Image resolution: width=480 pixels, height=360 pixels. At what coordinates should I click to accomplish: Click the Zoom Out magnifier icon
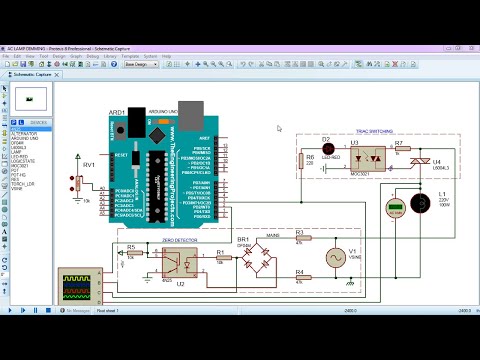[x=213, y=64]
